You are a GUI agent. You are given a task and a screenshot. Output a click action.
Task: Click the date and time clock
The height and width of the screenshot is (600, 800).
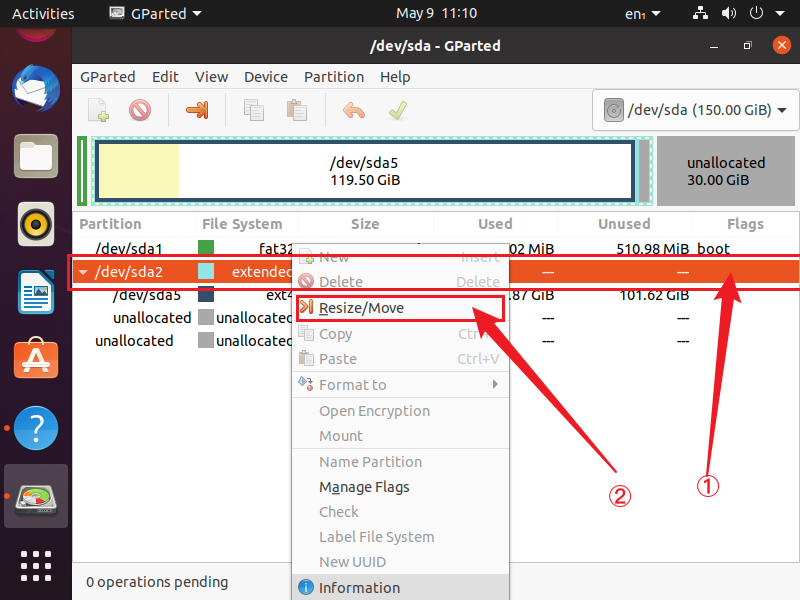point(436,13)
